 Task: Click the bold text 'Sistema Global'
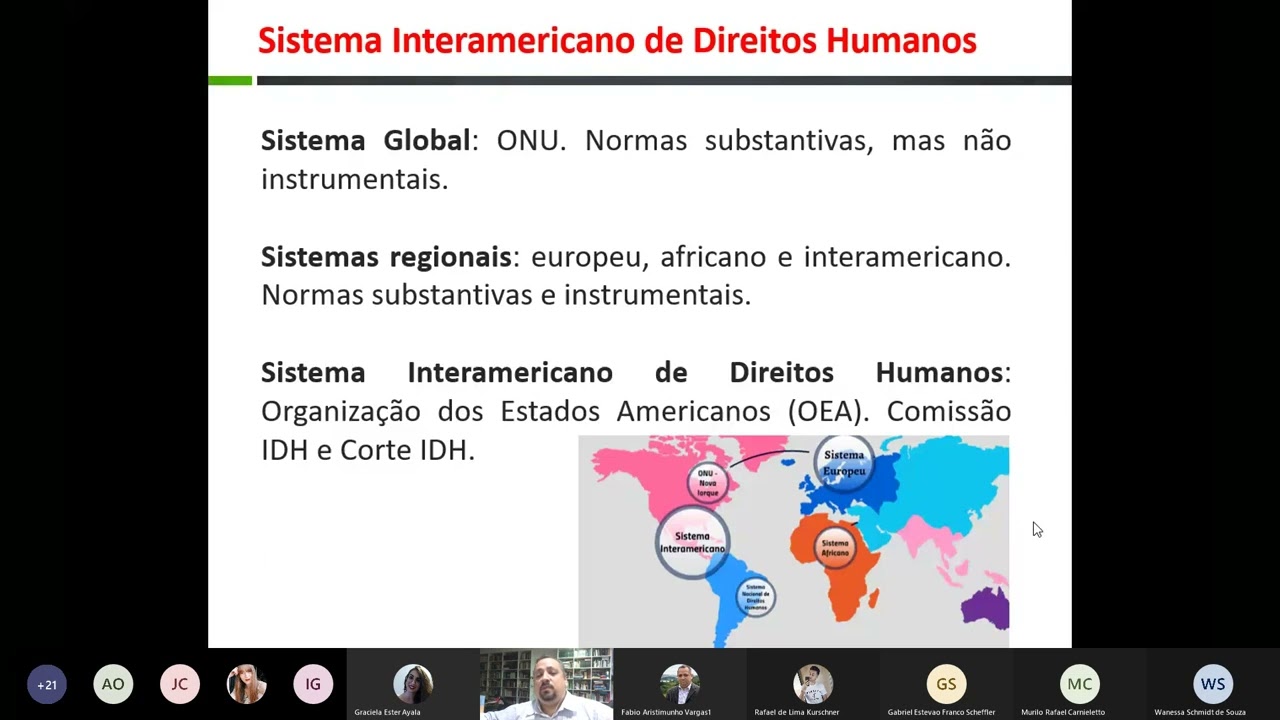pyautogui.click(x=365, y=140)
